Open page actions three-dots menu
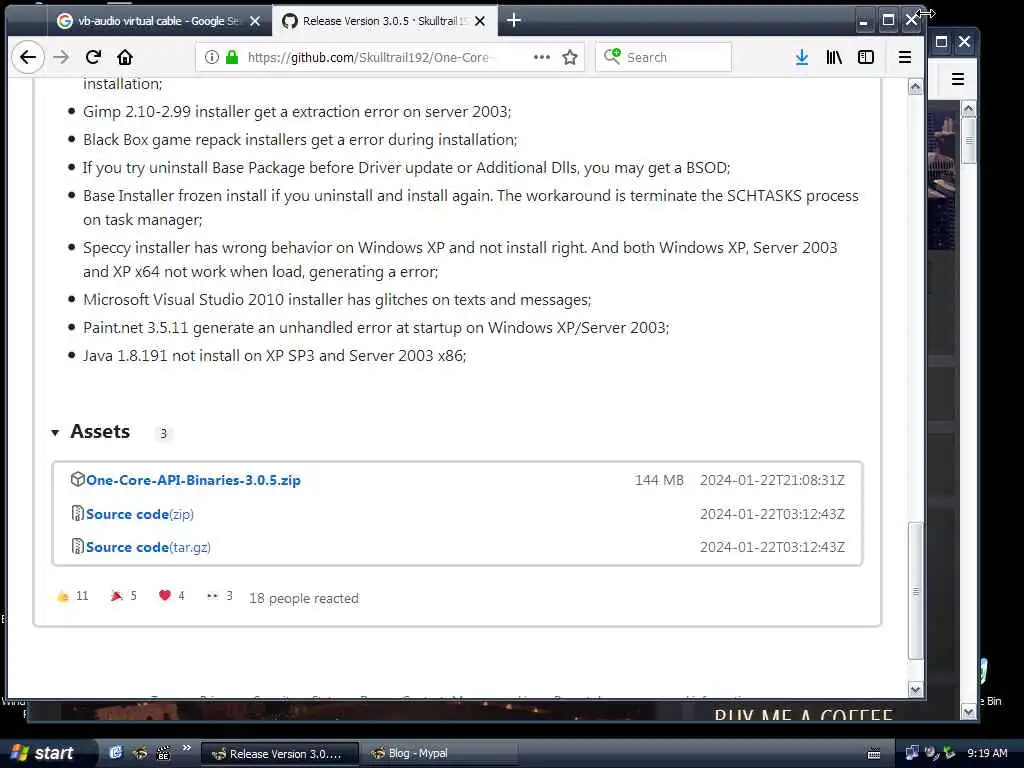This screenshot has height=768, width=1024. (541, 57)
